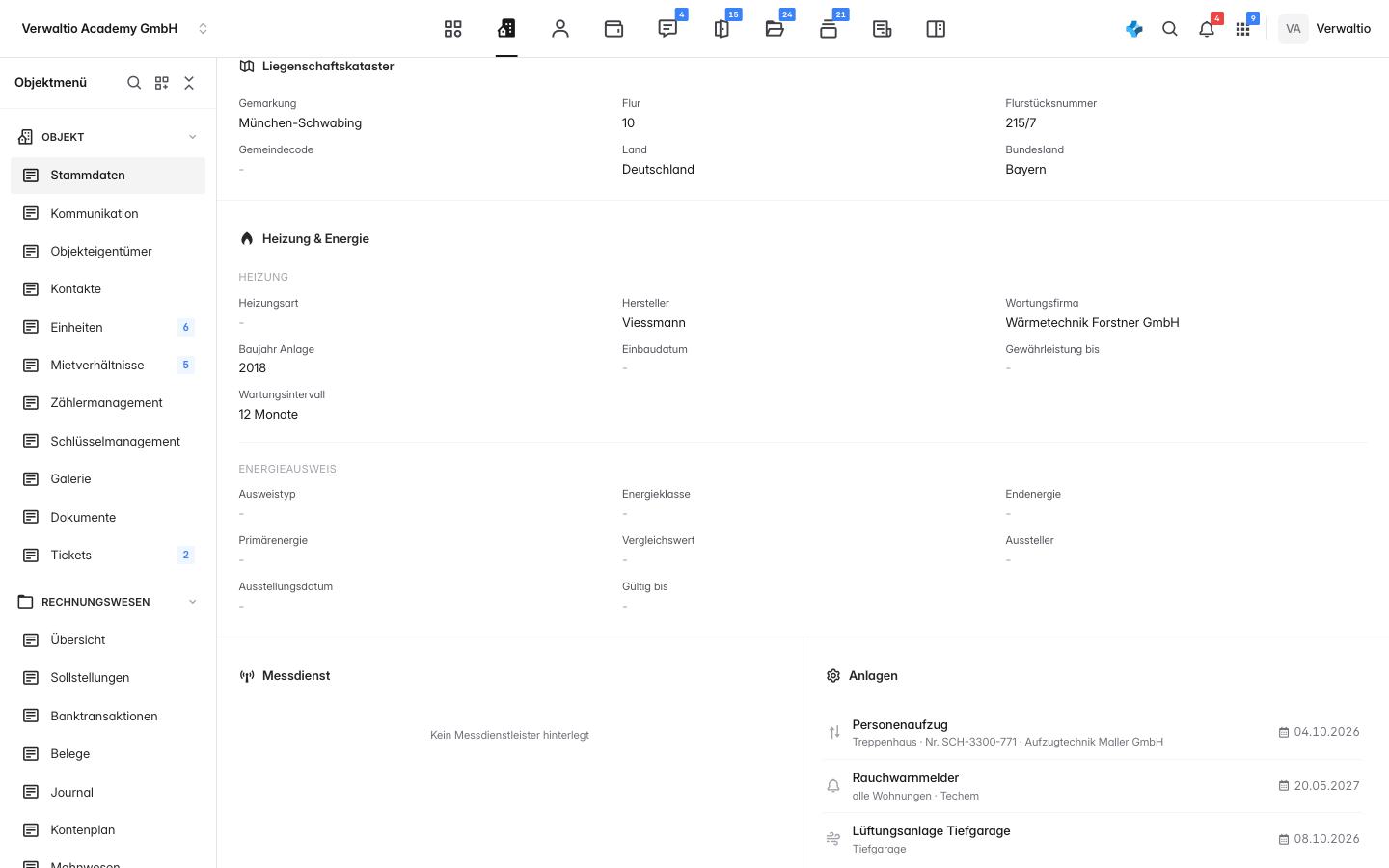This screenshot has width=1389, height=868.
Task: Open the wallet icon in top navigation
Action: pyautogui.click(x=613, y=29)
